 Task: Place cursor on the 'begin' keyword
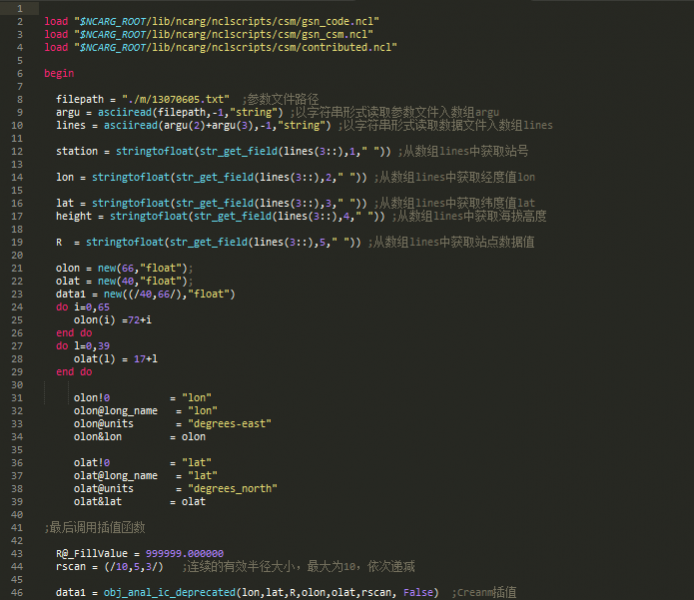pos(58,73)
